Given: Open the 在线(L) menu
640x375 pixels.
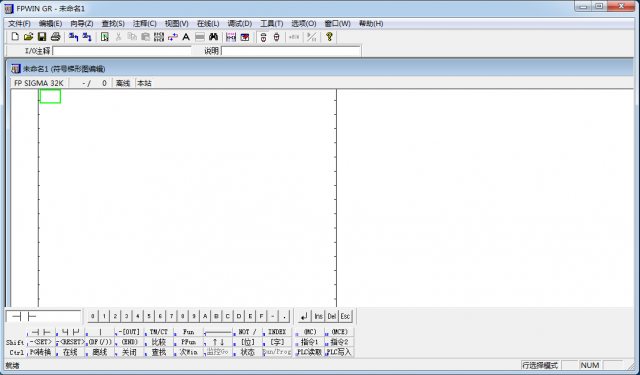Looking at the screenshot, I should (208, 23).
